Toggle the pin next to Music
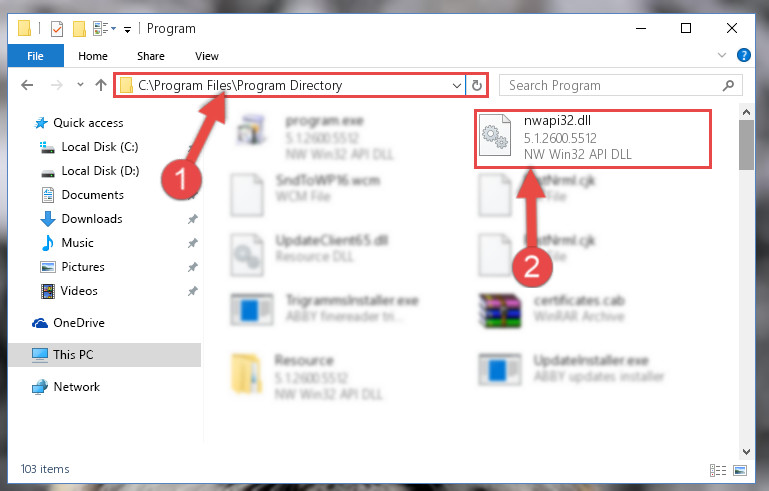This screenshot has height=491, width=769. click(x=193, y=243)
